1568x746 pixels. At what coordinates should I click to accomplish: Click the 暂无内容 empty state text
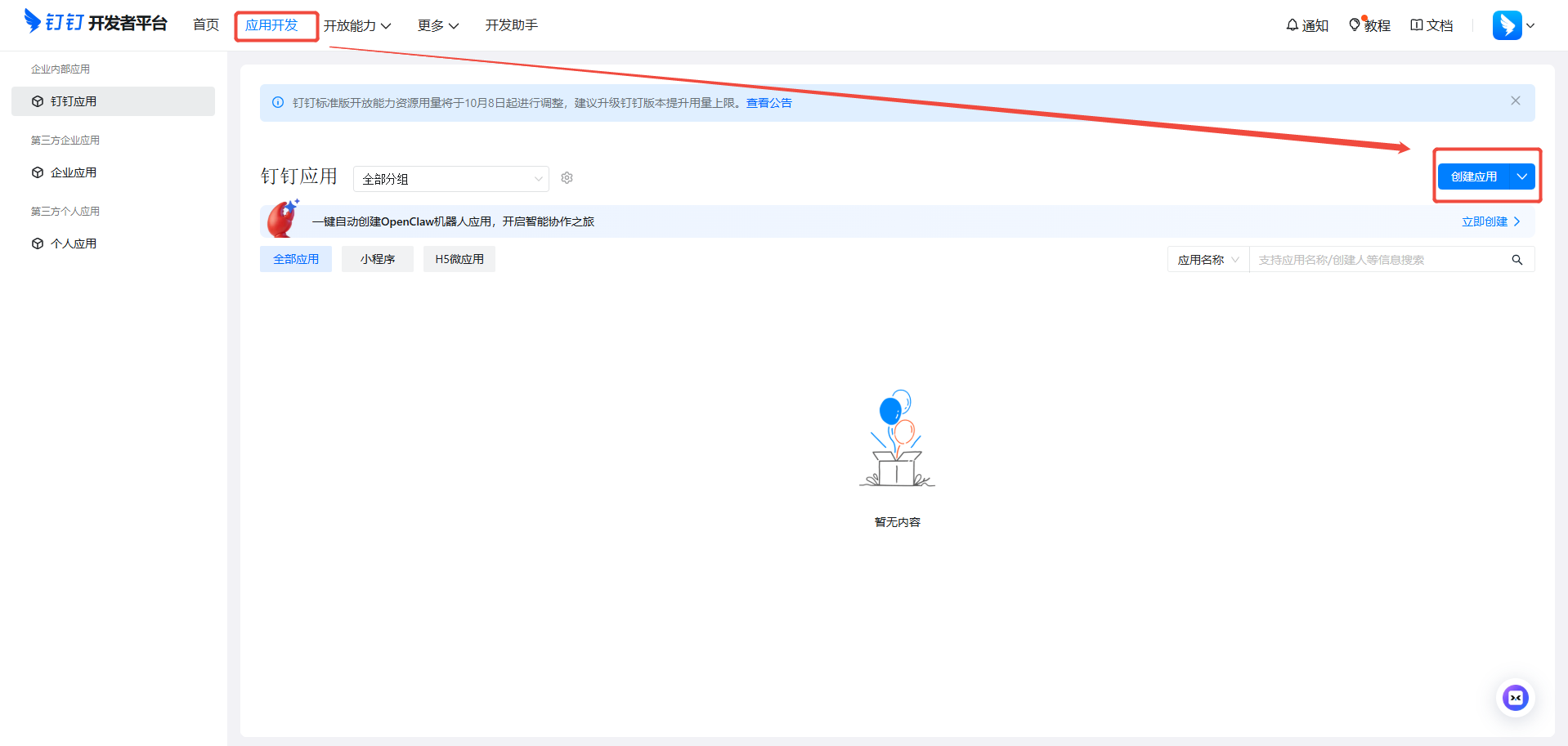tap(898, 522)
